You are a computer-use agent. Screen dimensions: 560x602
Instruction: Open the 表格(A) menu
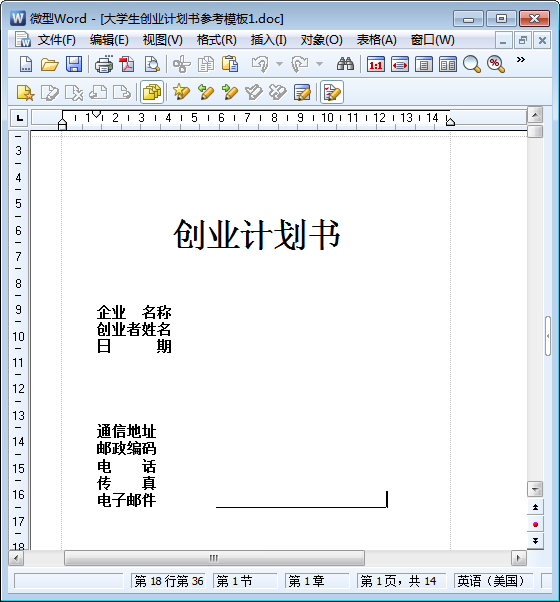point(376,40)
